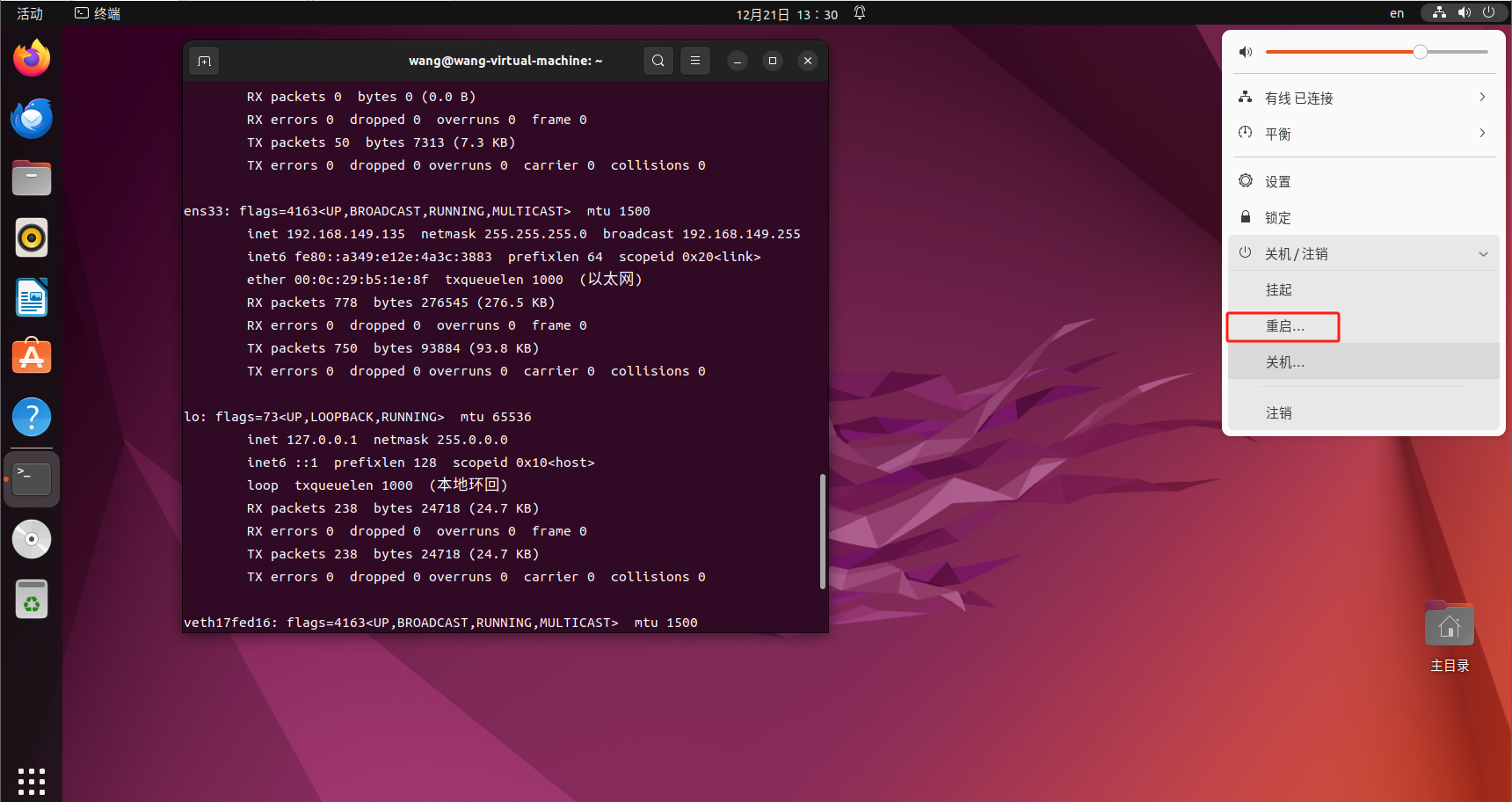The height and width of the screenshot is (802, 1512).
Task: Select Restart (重启...) option
Action: 1363,325
